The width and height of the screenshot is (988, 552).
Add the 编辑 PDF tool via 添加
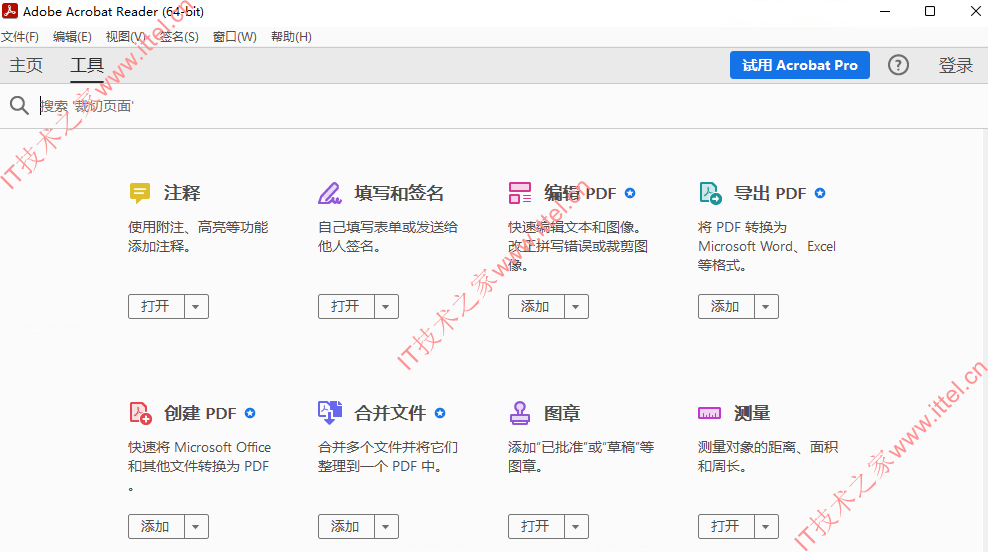[536, 307]
